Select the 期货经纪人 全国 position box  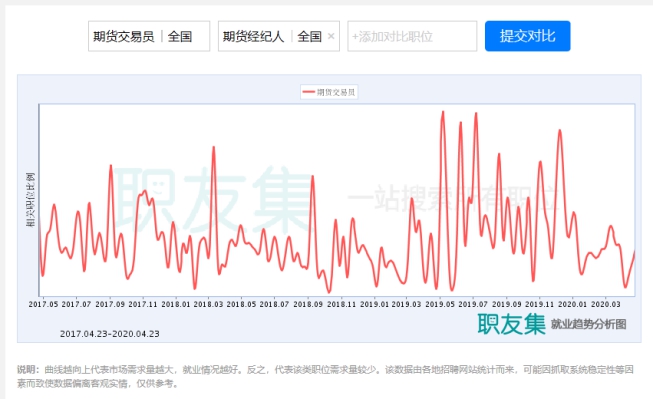click(279, 36)
